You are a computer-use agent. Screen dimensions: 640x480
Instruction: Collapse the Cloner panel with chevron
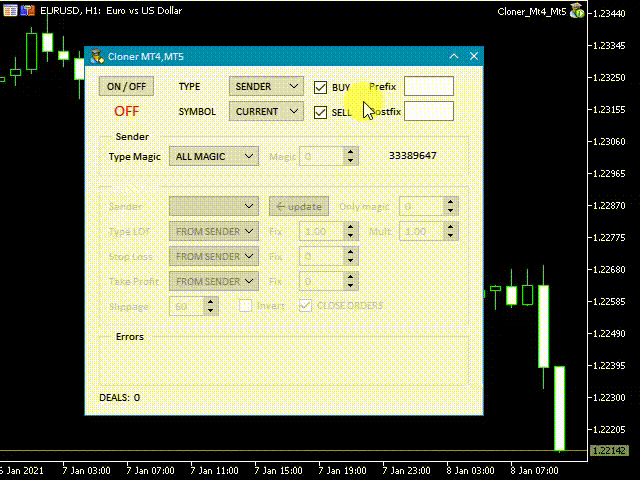pos(454,56)
